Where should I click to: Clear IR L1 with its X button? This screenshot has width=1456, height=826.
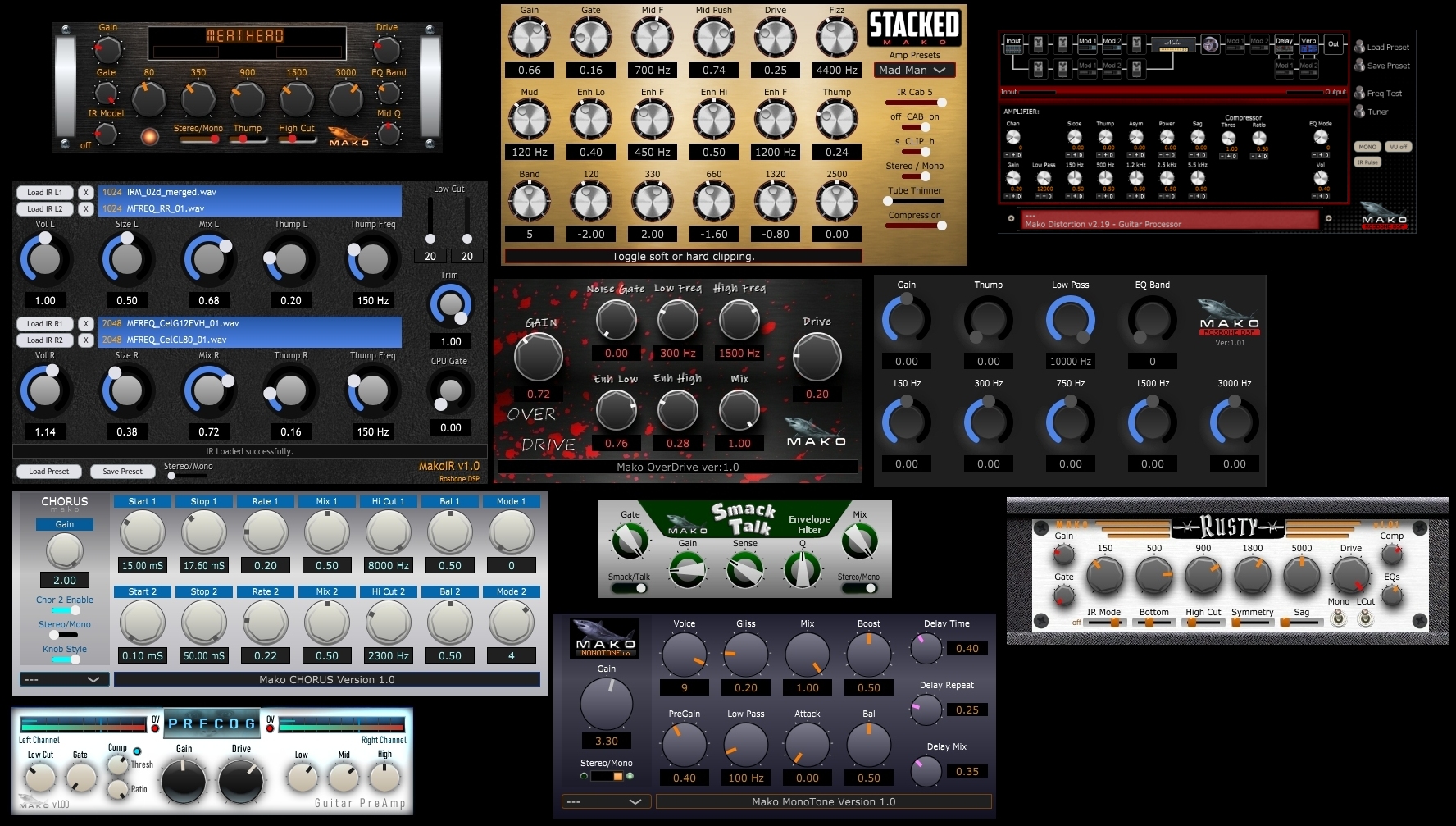click(85, 193)
